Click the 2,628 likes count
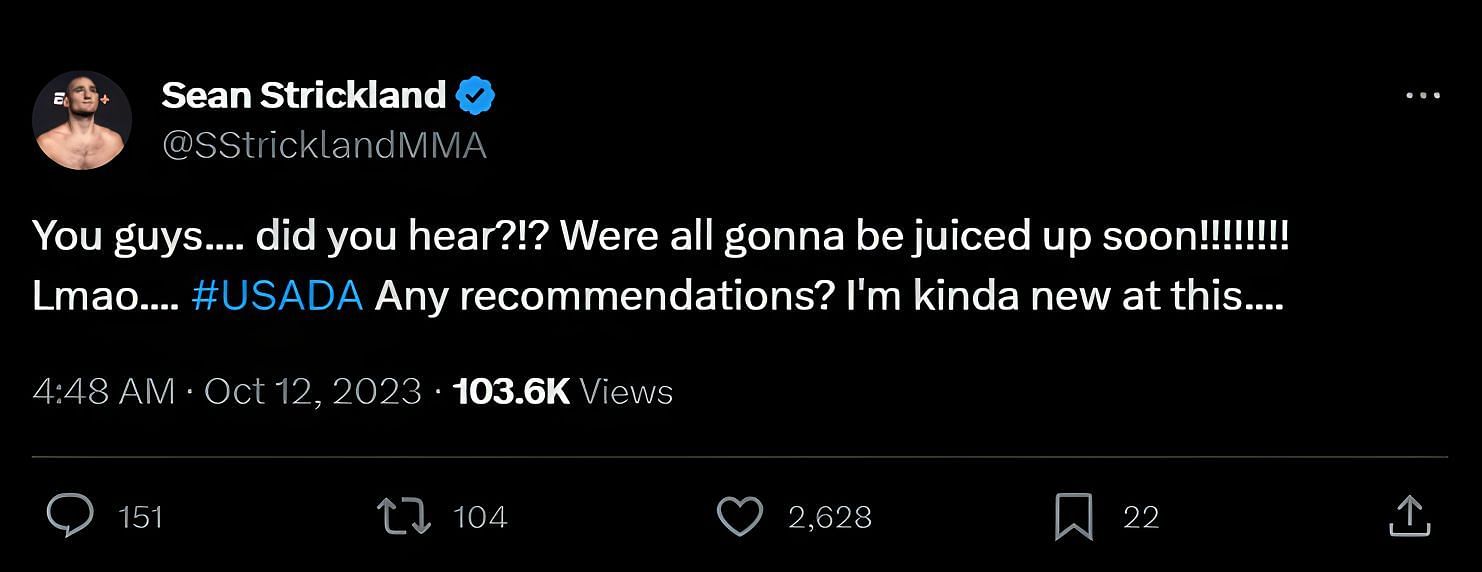The height and width of the screenshot is (572, 1482). coord(830,517)
